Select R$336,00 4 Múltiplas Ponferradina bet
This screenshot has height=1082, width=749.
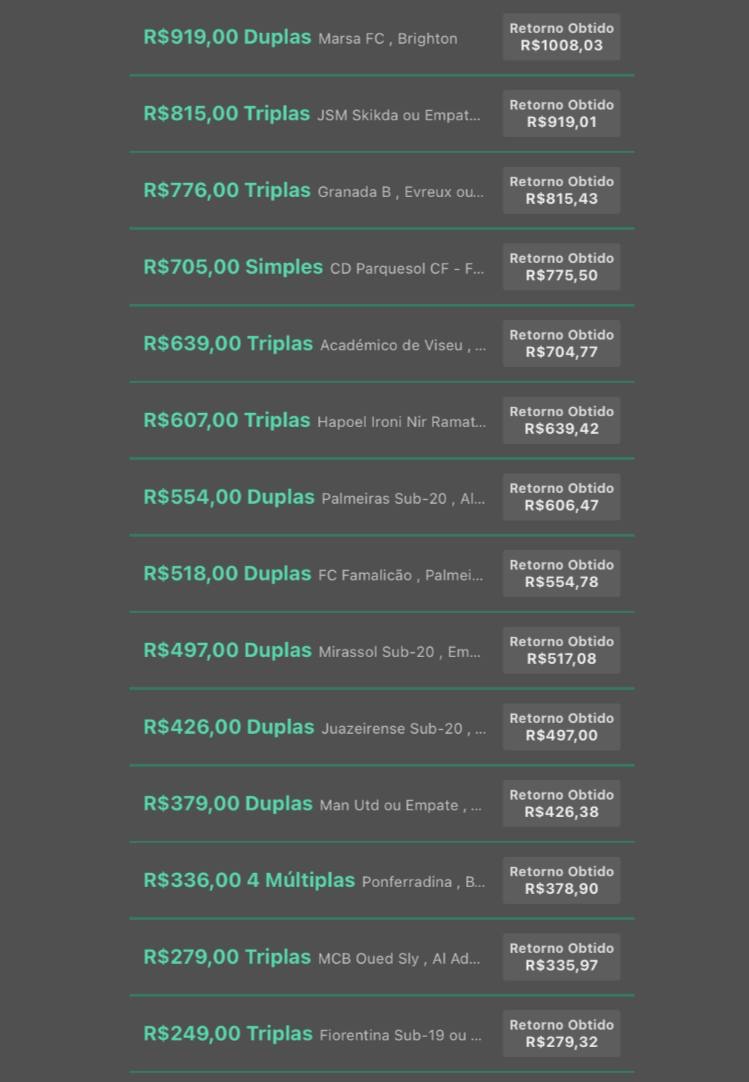382,880
